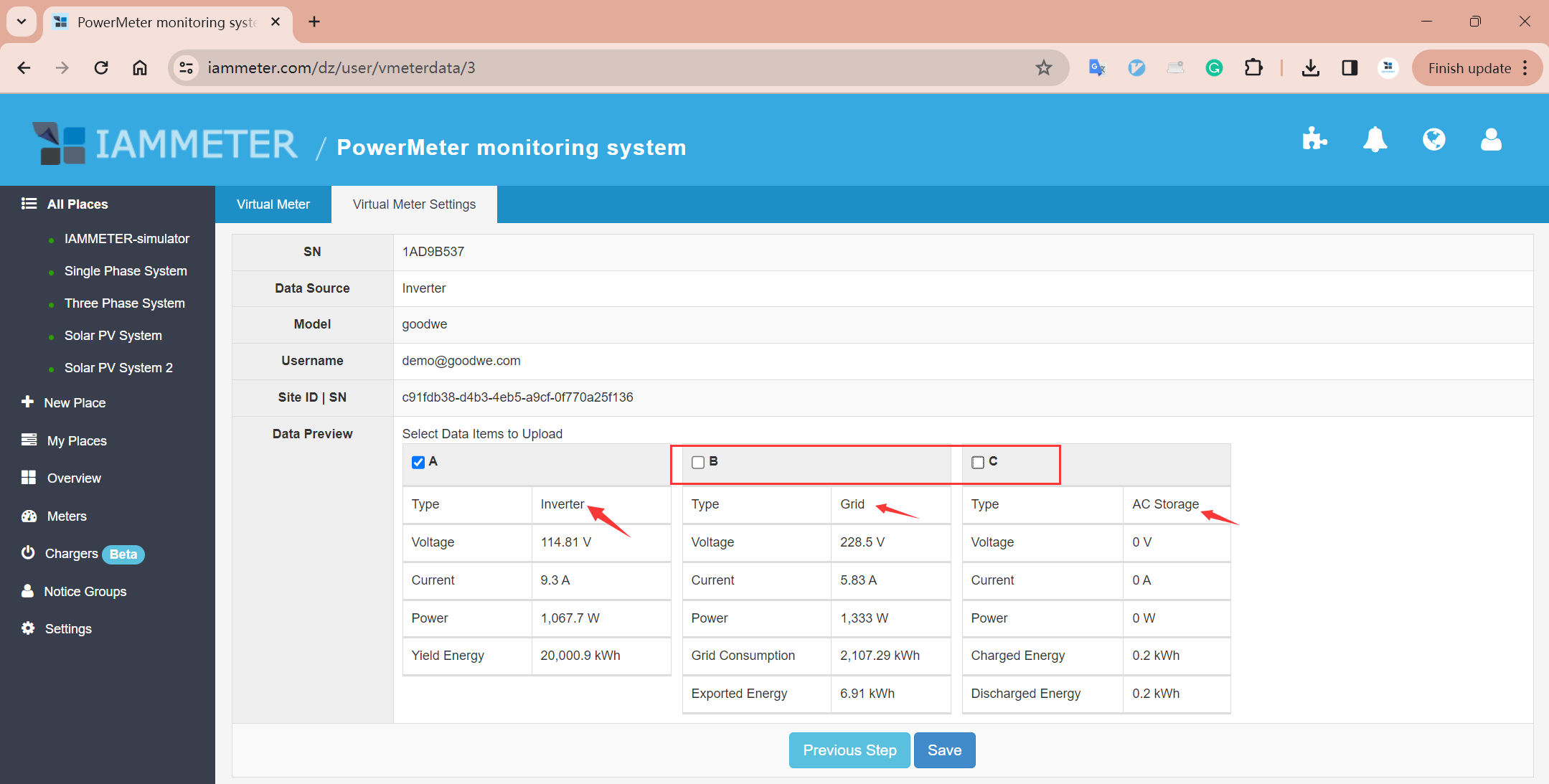1549x784 pixels.
Task: Uncheck the A data item checkbox
Action: [x=418, y=463]
